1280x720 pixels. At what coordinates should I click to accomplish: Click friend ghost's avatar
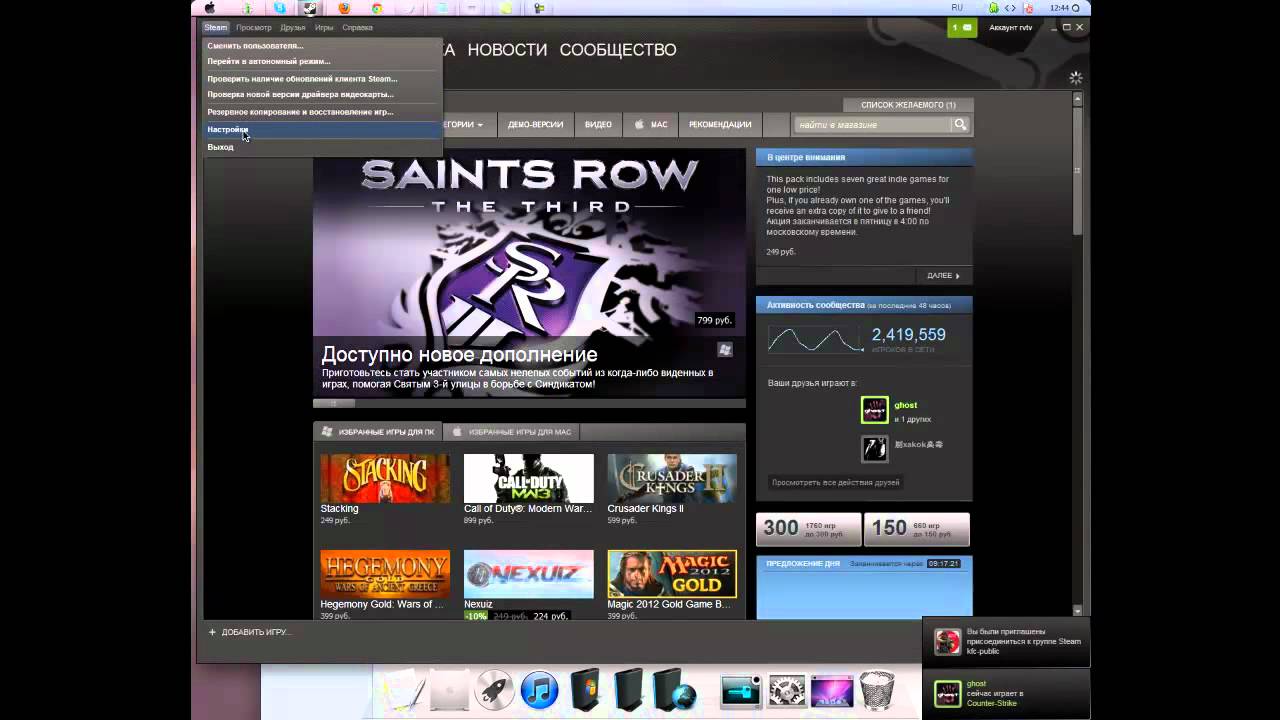point(875,410)
